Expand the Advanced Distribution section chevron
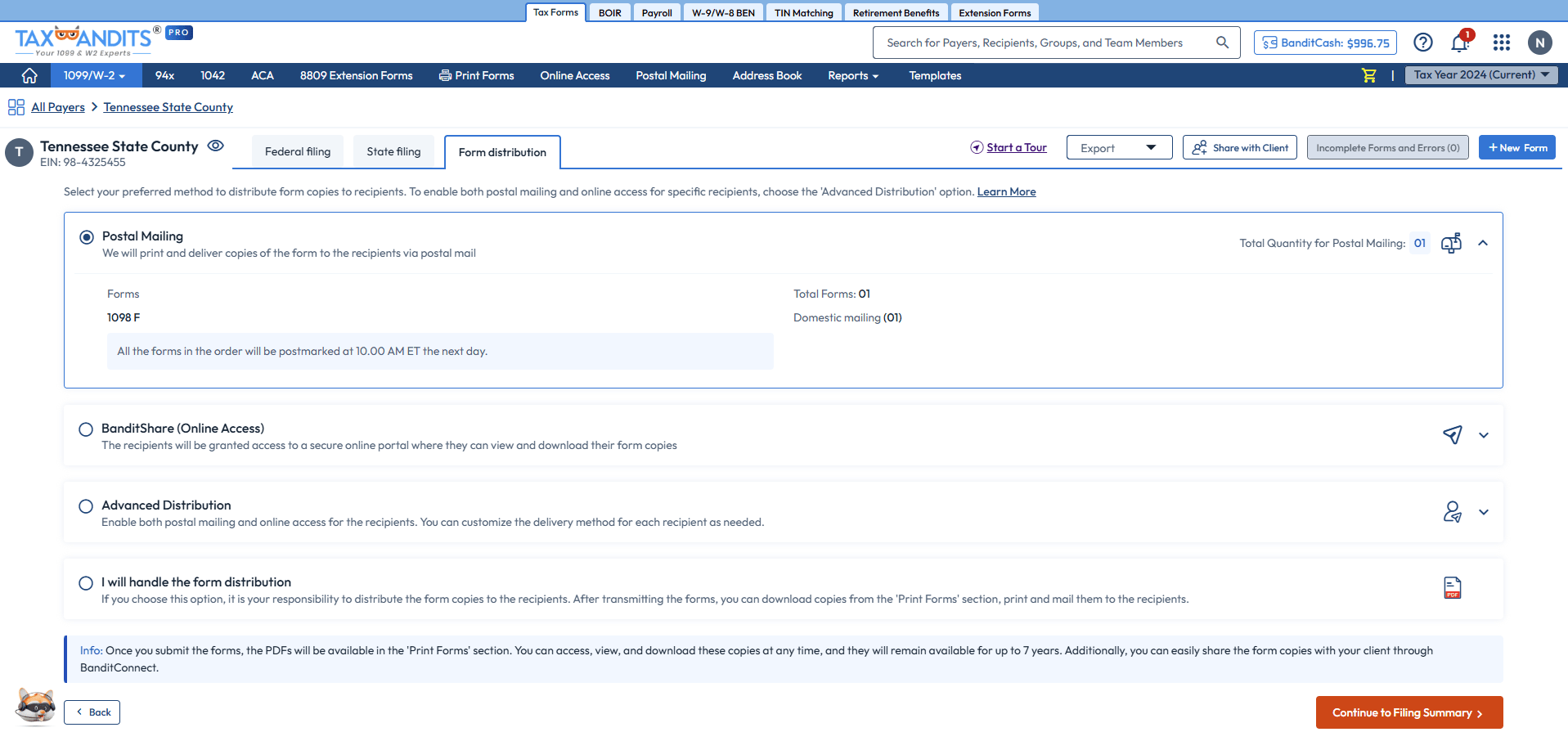The image size is (1568, 741). 1484,512
